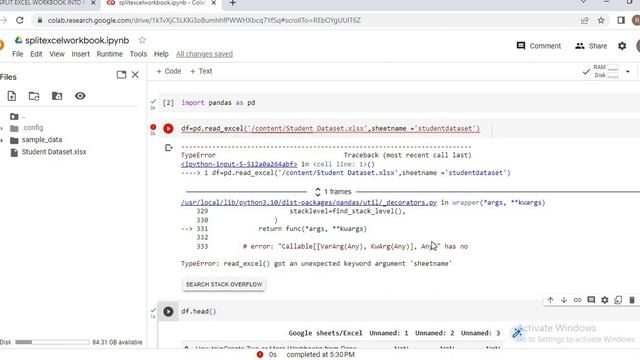
Task: Add a new Text cell
Action: pos(201,71)
